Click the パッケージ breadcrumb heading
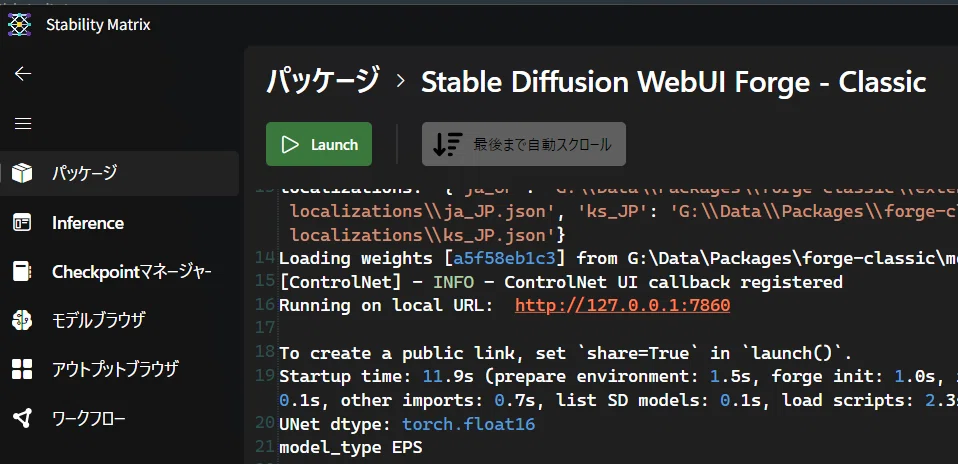 [323, 81]
